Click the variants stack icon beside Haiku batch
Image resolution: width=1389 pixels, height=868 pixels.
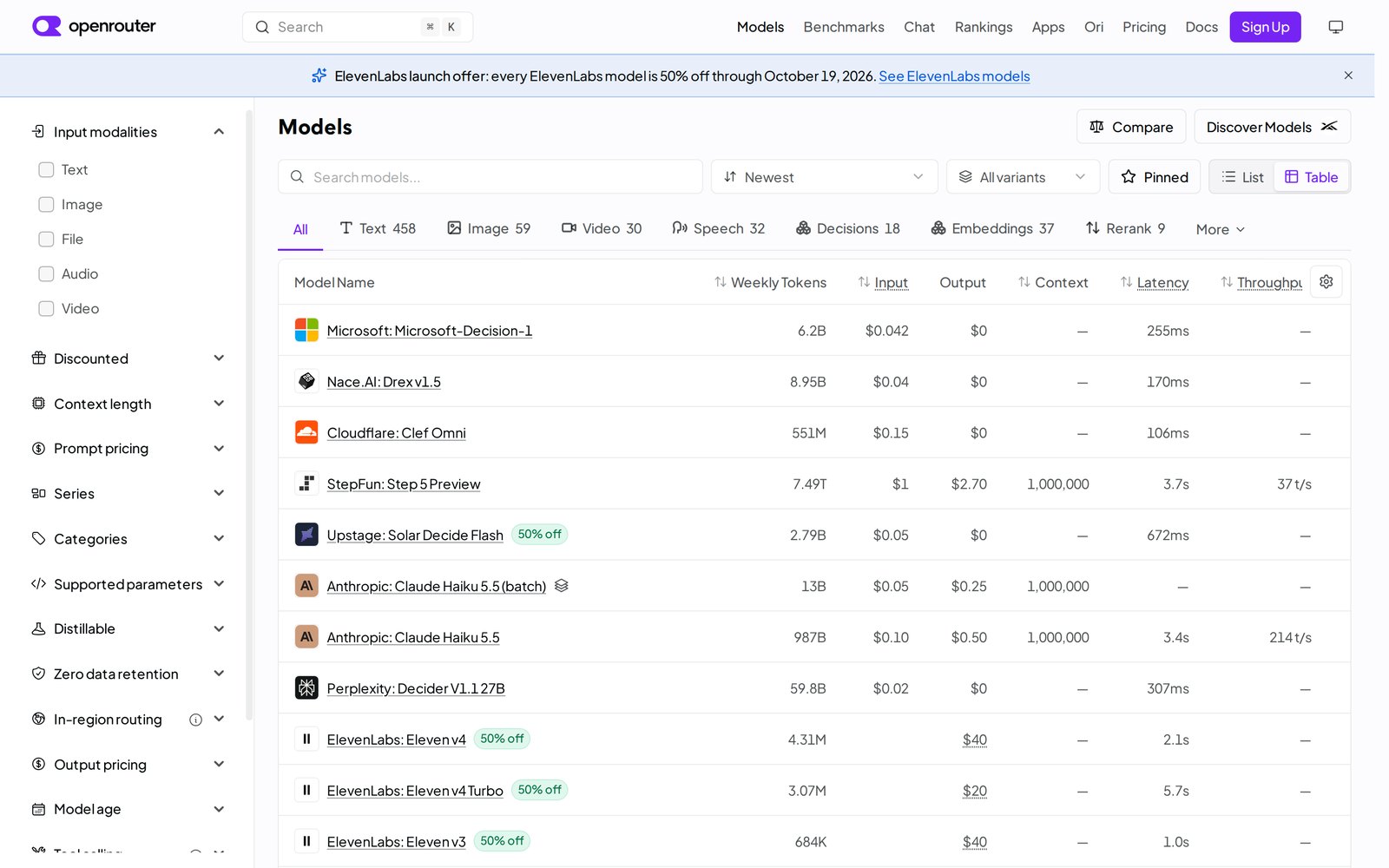(x=562, y=586)
